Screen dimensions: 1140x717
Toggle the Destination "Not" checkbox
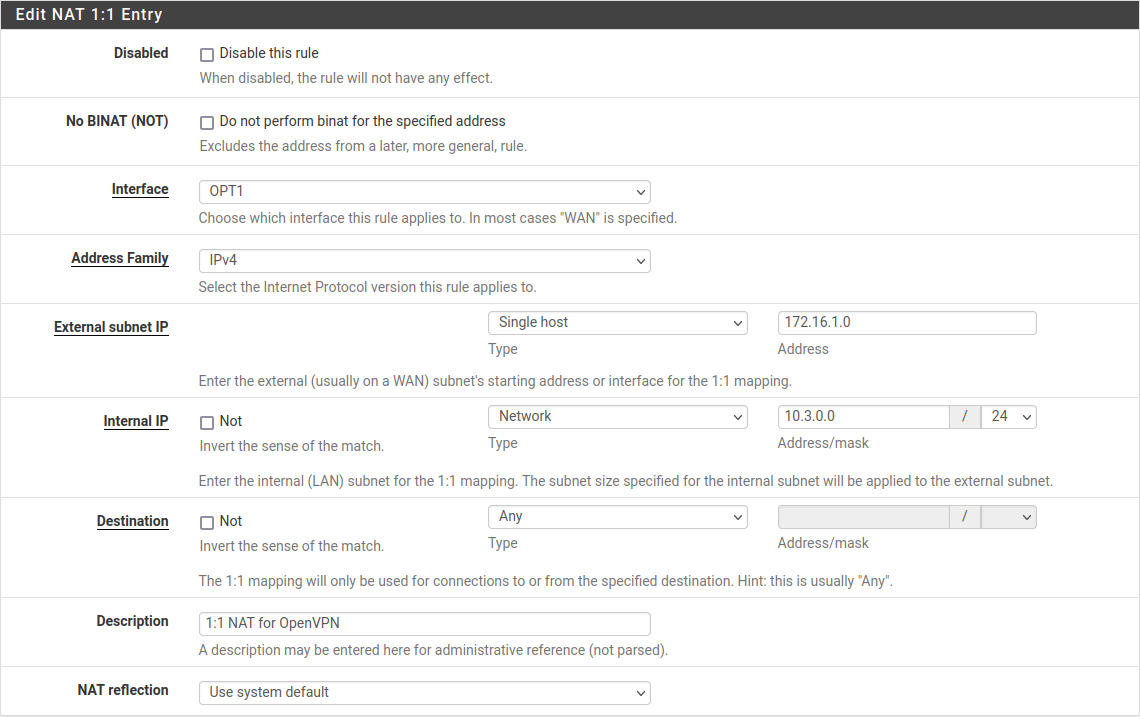coord(207,522)
